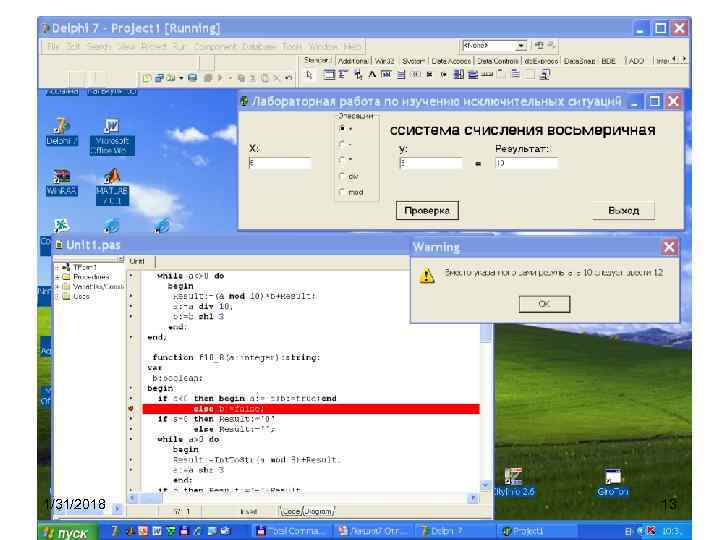The width and height of the screenshot is (720, 540).
Task: Click the Save icon in the Delphi toolbar
Action: (192, 78)
